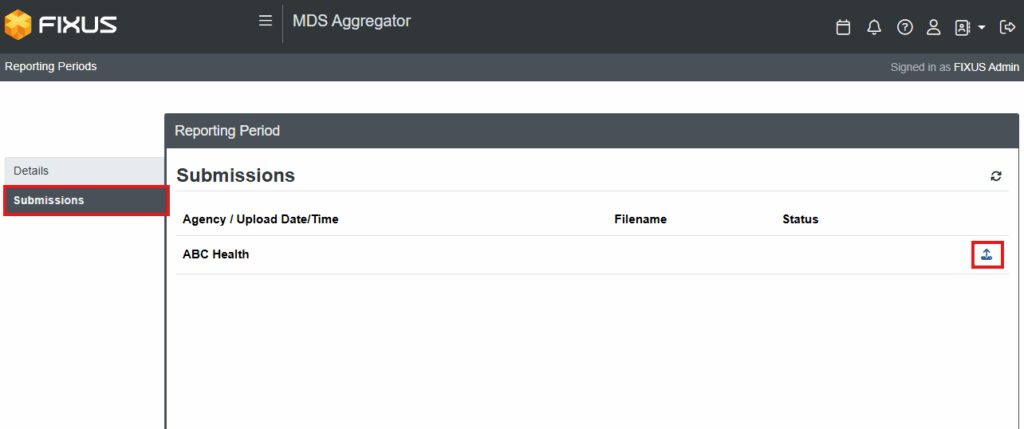Show notifications via the bell icon
This screenshot has width=1024, height=429.
(x=874, y=27)
